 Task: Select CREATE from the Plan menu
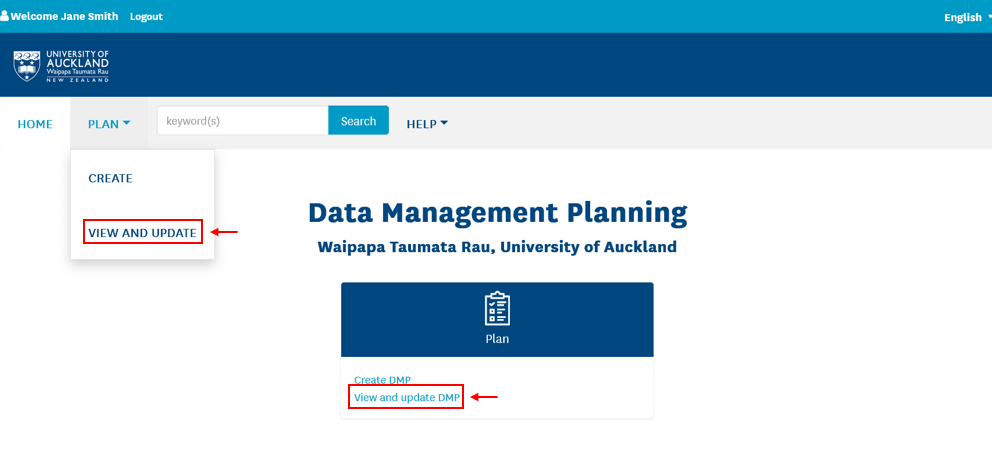(111, 178)
